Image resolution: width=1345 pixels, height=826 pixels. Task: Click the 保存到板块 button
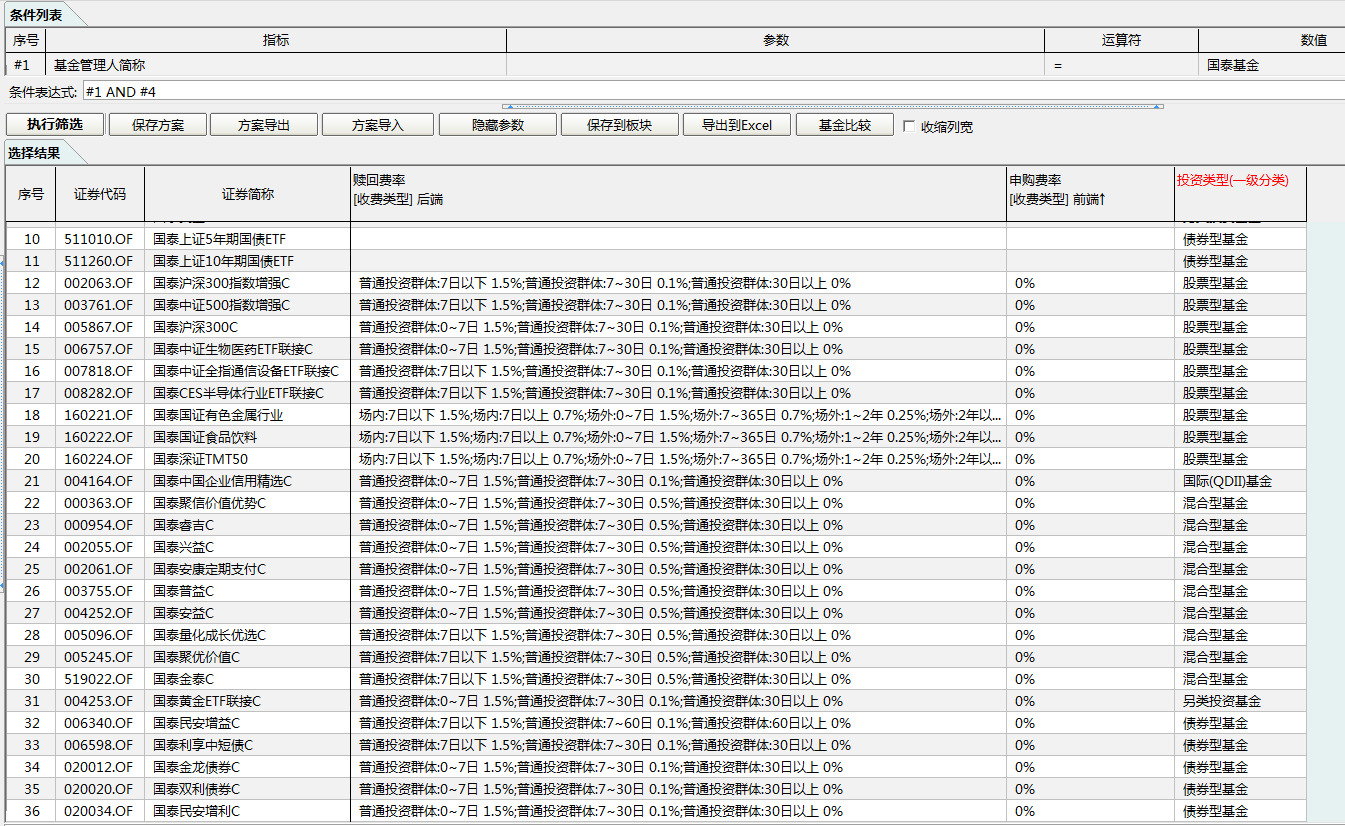coord(619,125)
